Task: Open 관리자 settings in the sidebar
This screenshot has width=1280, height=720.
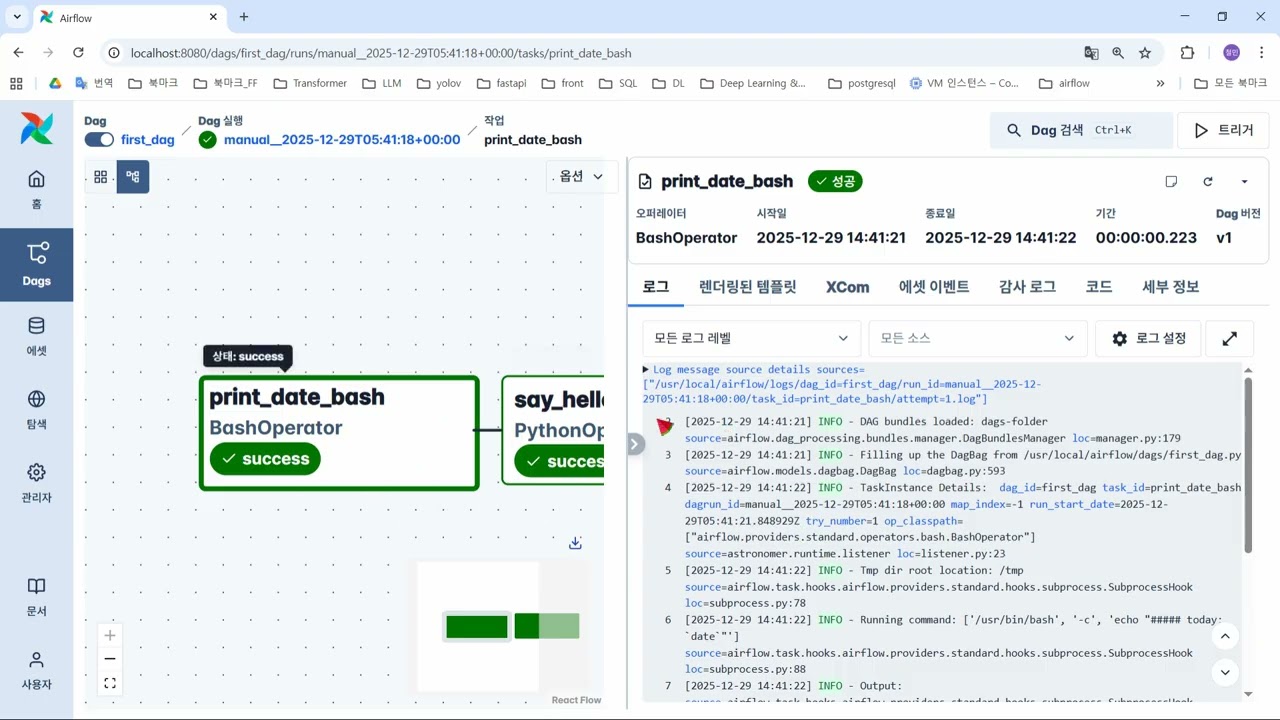Action: (x=36, y=482)
